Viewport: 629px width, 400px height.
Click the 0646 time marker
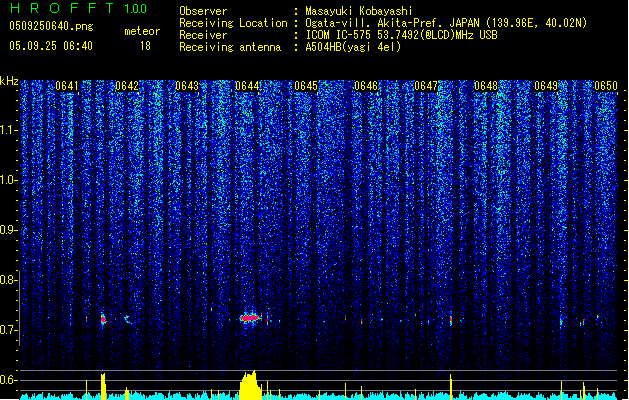(x=366, y=86)
